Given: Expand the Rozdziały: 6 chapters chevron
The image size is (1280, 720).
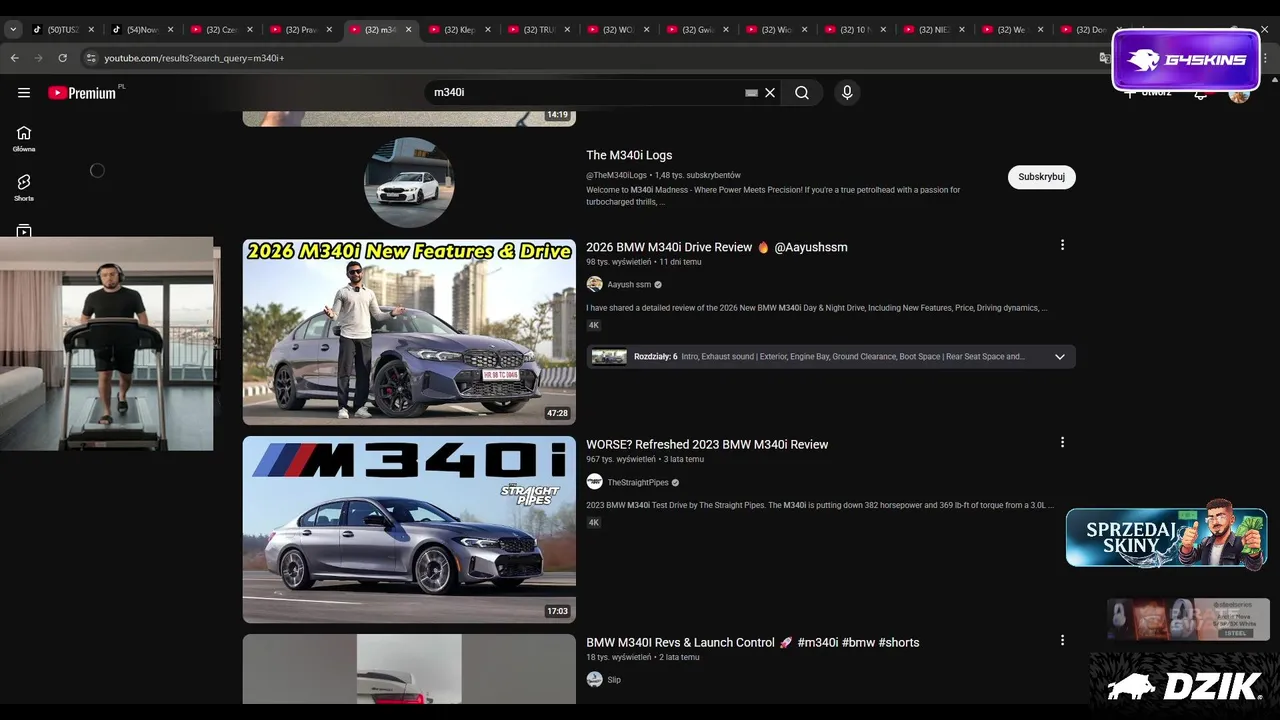Looking at the screenshot, I should (x=1059, y=357).
